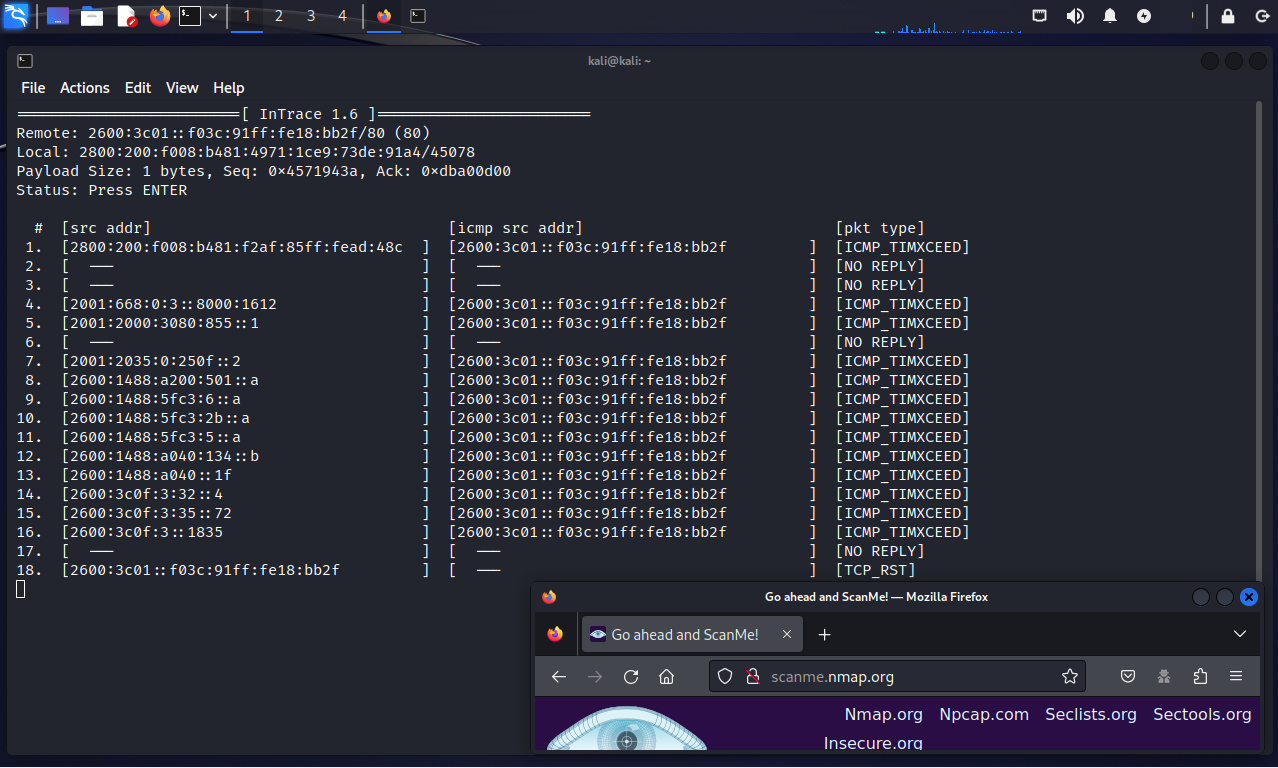Expand the terminal launcher dropdown arrow
The width and height of the screenshot is (1278, 768).
point(213,16)
